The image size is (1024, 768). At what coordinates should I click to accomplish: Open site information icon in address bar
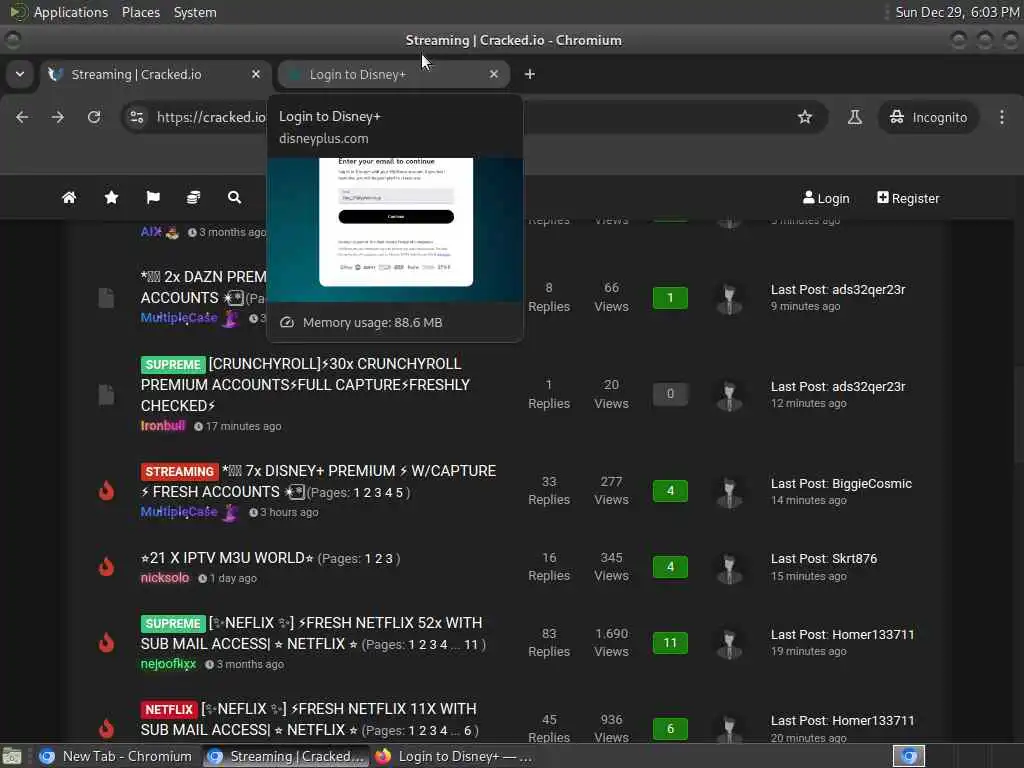(x=136, y=117)
